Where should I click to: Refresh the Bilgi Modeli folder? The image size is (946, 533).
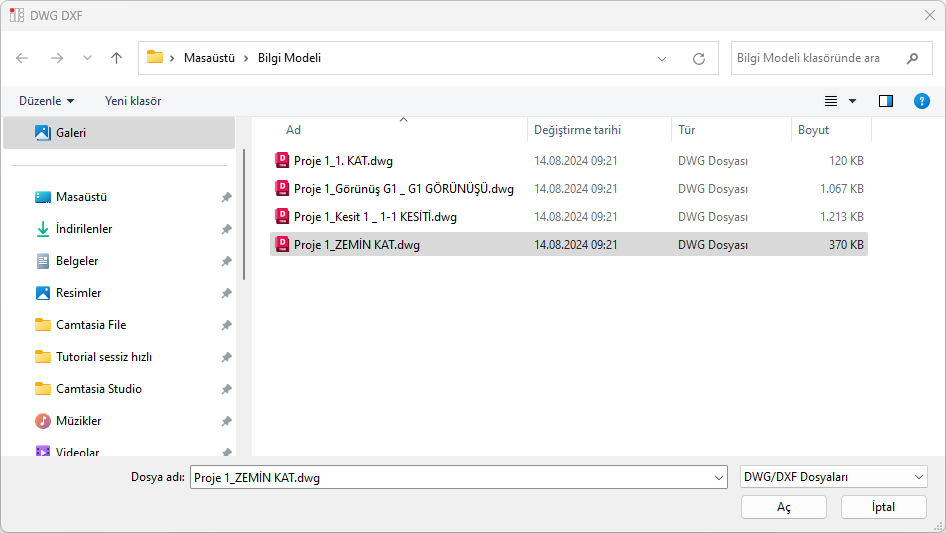pyautogui.click(x=699, y=59)
